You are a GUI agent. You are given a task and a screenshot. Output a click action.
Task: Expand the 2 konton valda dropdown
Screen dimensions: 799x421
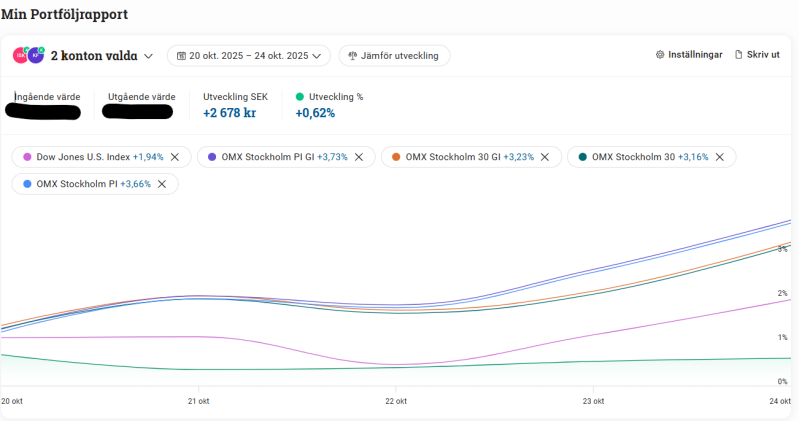(x=148, y=56)
